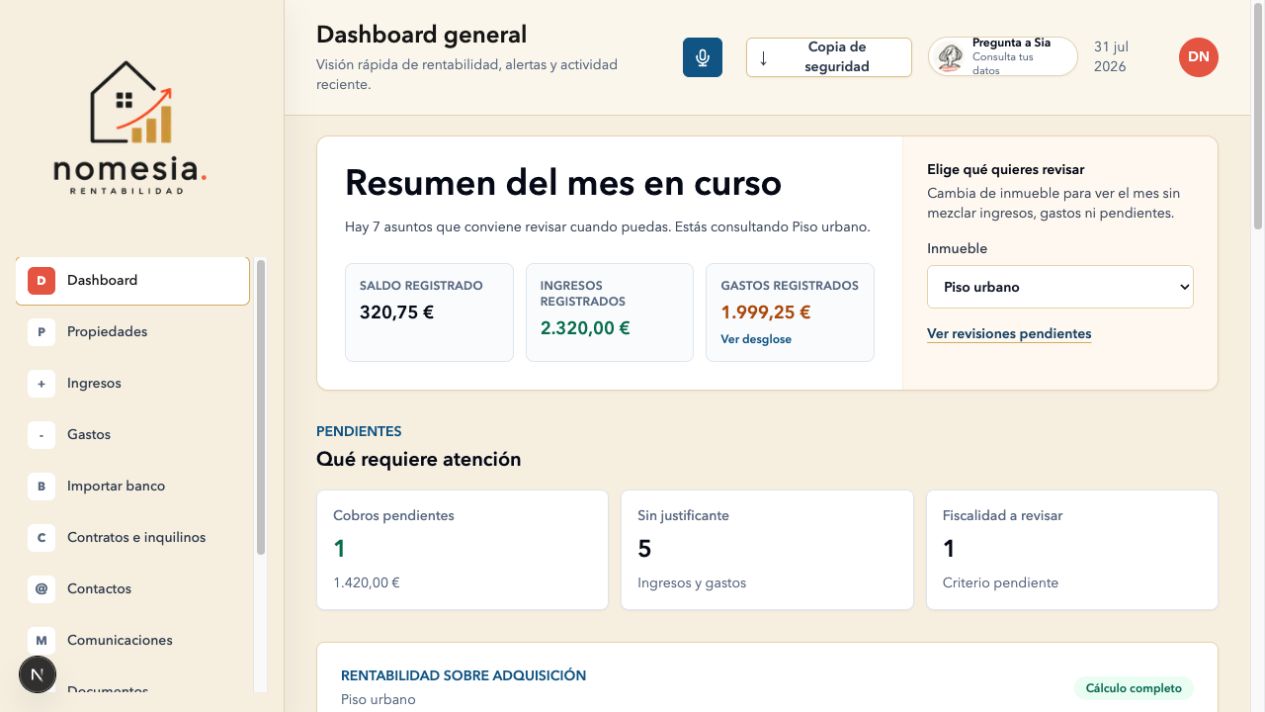The image size is (1265, 712).
Task: Click the download arrow in Copia de seguridad
Action: click(x=763, y=57)
